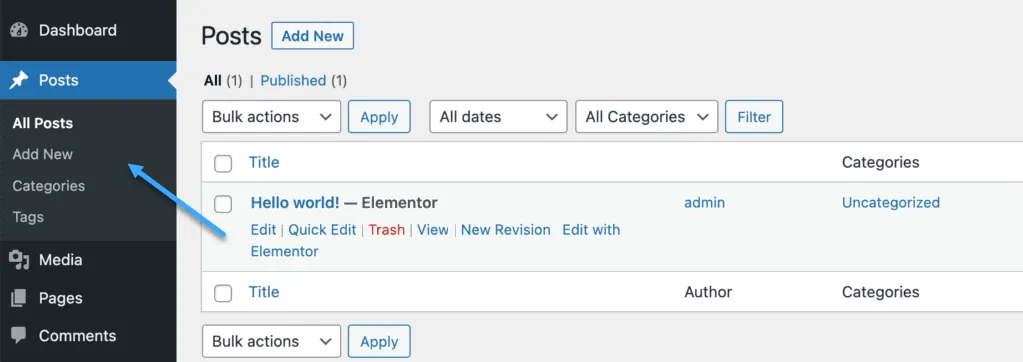
Task: Select Add New in Posts submenu
Action: click(x=42, y=155)
